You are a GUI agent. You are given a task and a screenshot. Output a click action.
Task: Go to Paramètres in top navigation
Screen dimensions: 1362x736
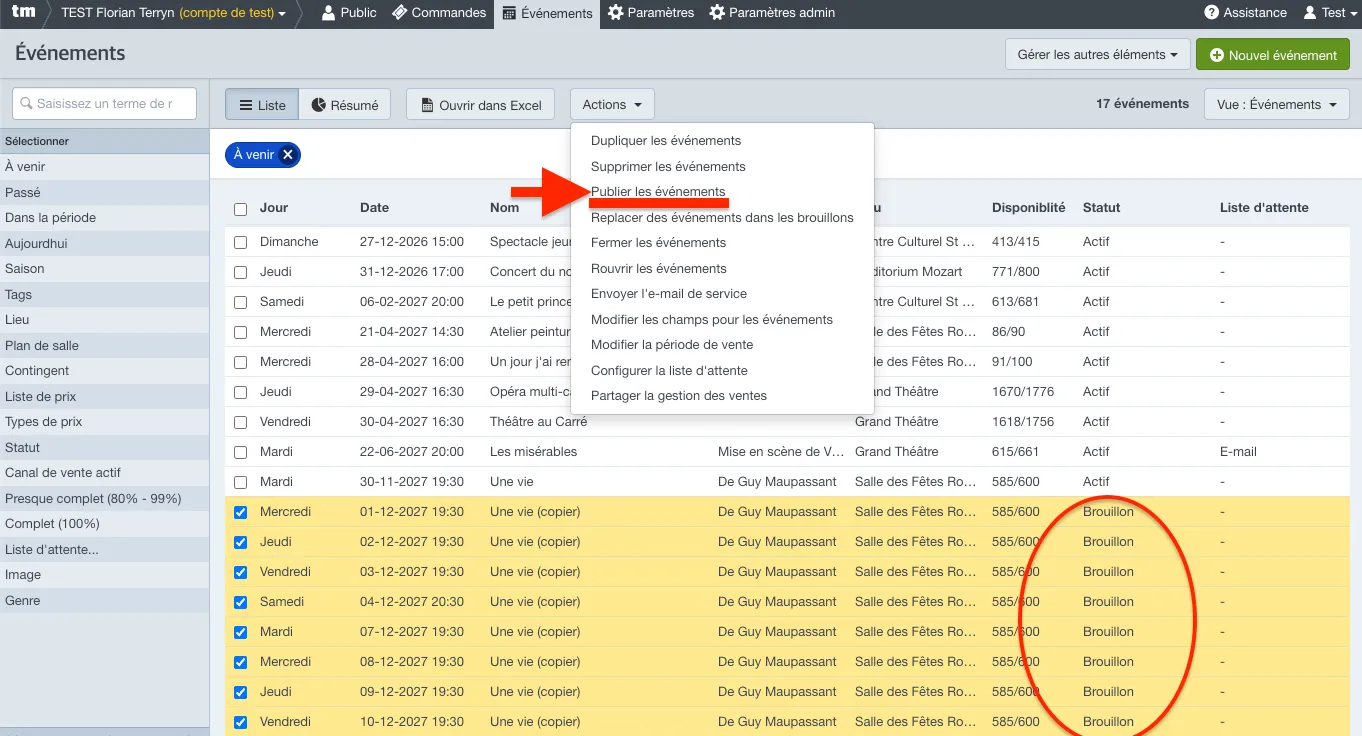(651, 13)
